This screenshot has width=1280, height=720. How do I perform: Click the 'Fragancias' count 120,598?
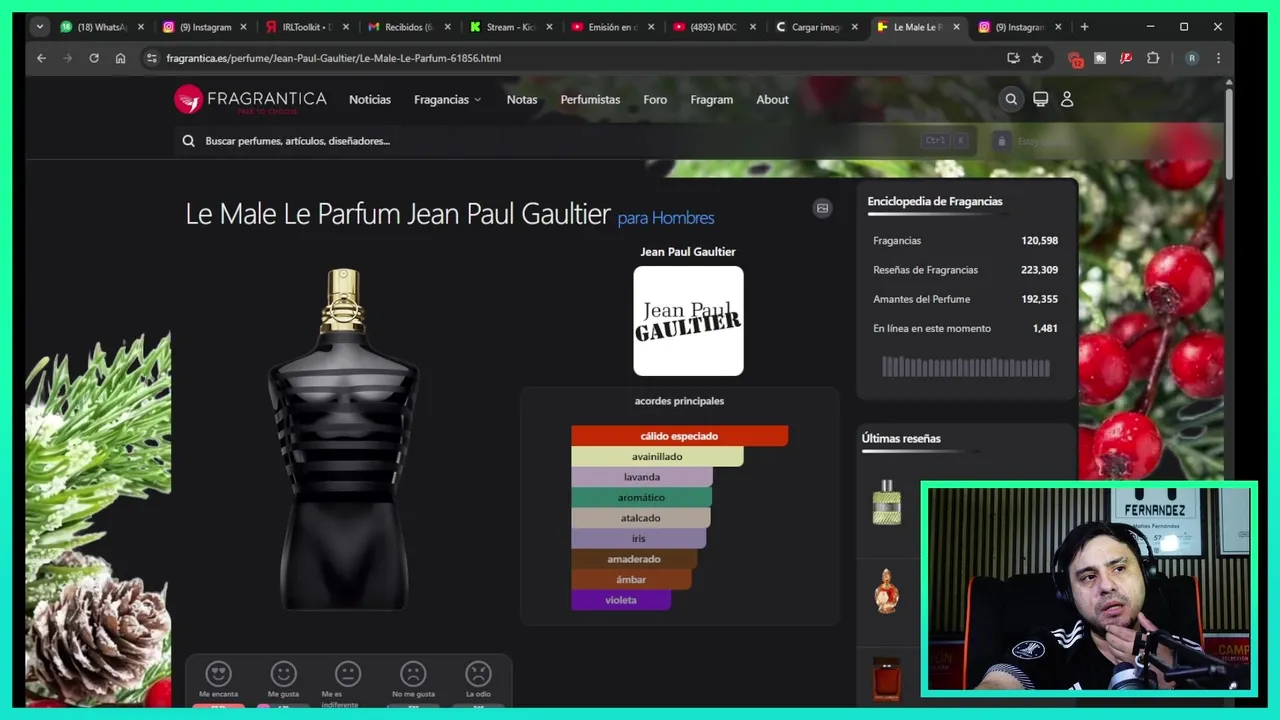point(1039,241)
